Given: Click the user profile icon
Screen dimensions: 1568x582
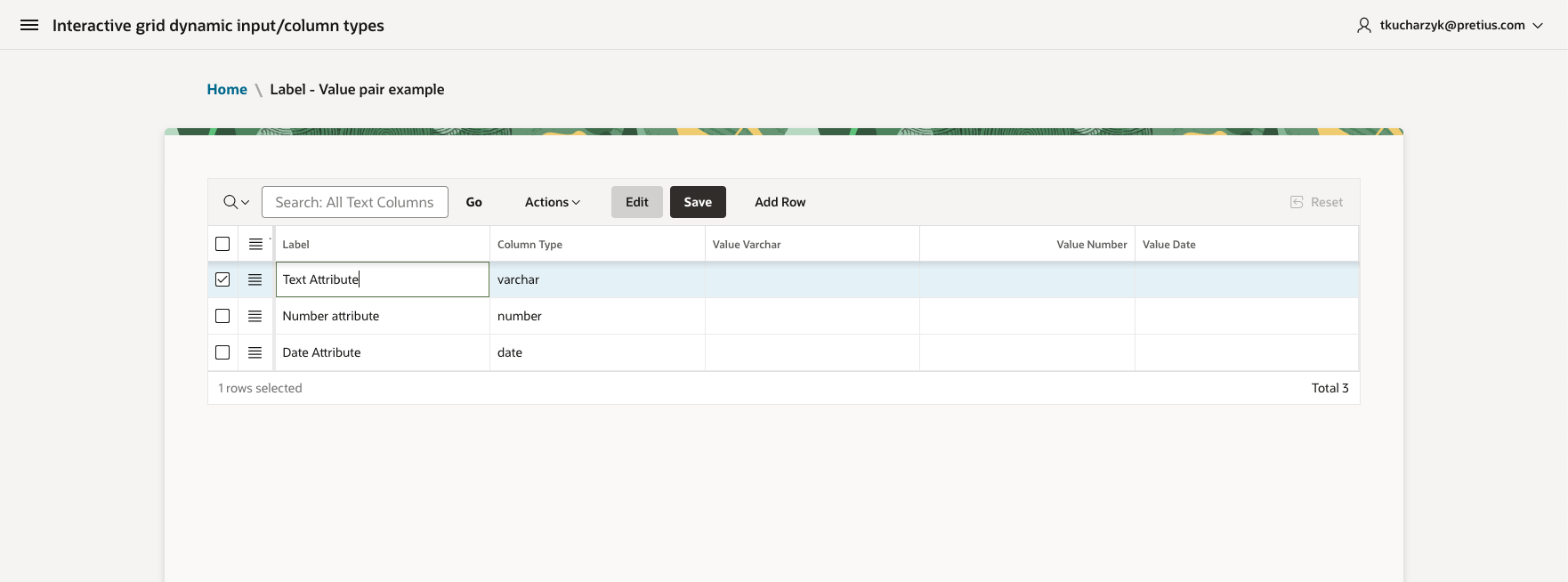Looking at the screenshot, I should 1363,25.
